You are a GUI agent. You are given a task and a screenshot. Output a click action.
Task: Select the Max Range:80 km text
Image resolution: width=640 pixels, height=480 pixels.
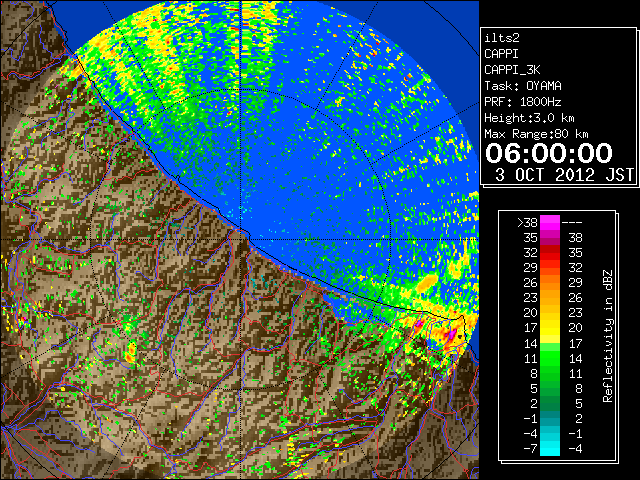[x=536, y=134]
